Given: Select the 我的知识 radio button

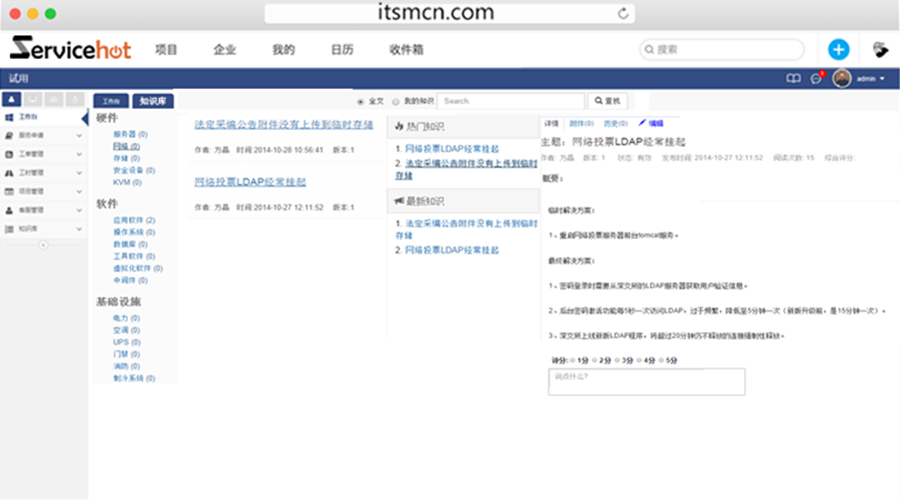Looking at the screenshot, I should [x=396, y=101].
